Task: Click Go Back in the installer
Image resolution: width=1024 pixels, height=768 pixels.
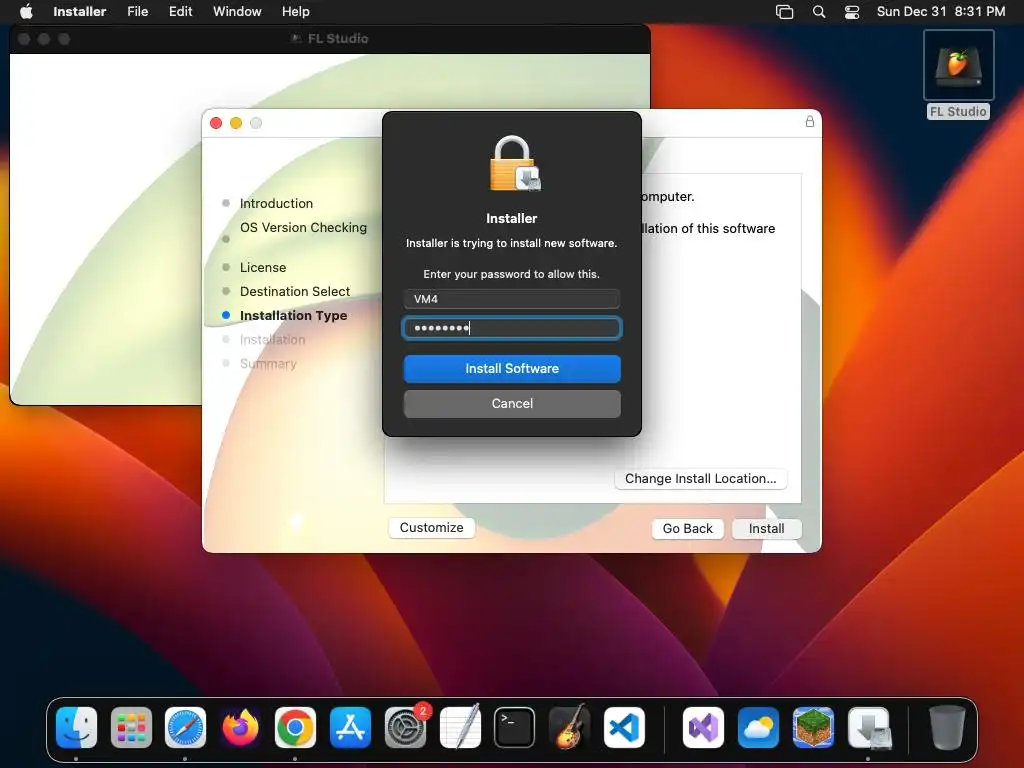Action: pos(688,528)
